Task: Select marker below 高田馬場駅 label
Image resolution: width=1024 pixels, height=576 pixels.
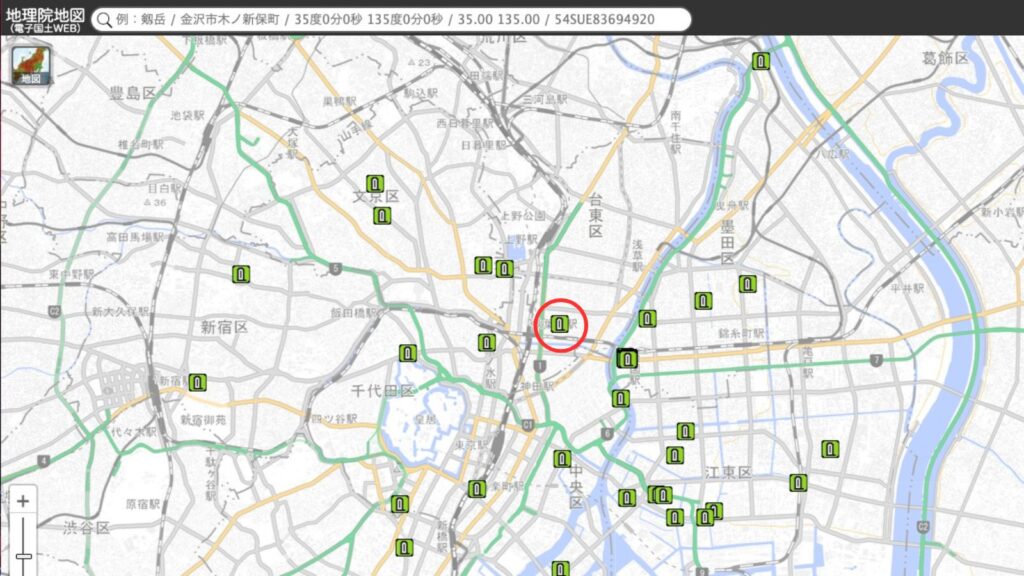Action: coord(241,274)
